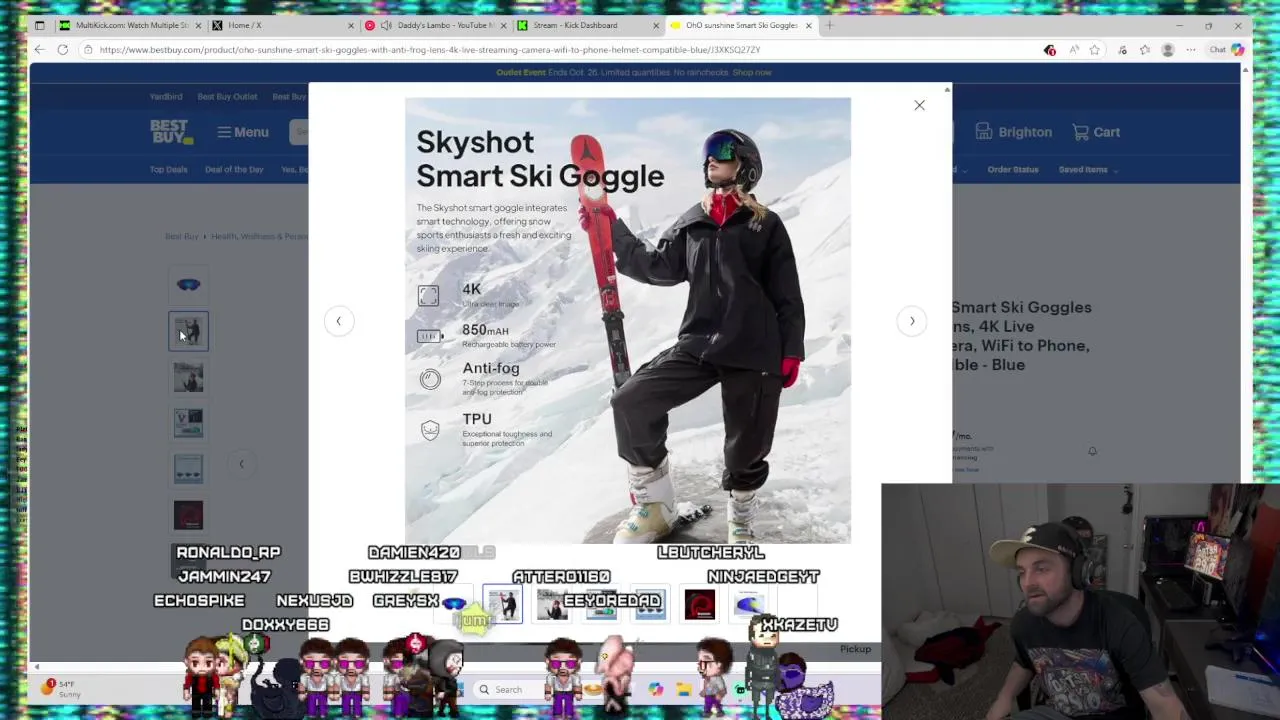Pick the red swirl thumbnail in lightbox strip
The height and width of the screenshot is (720, 1280).
[x=700, y=604]
